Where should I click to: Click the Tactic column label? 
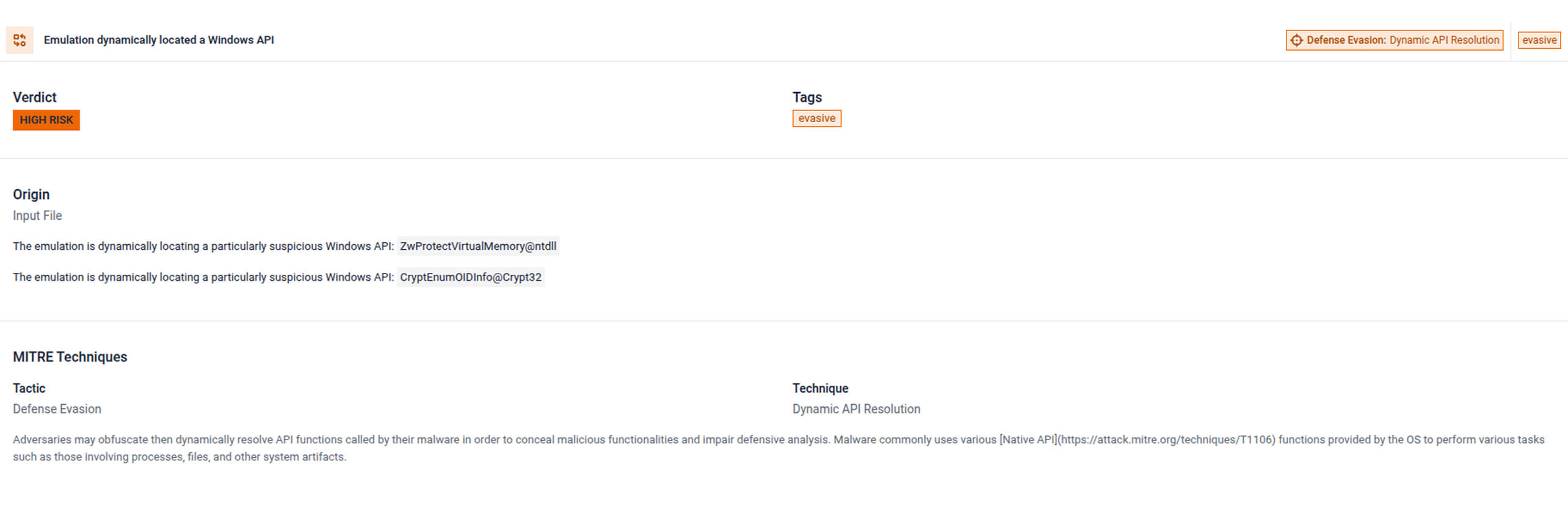tap(29, 388)
